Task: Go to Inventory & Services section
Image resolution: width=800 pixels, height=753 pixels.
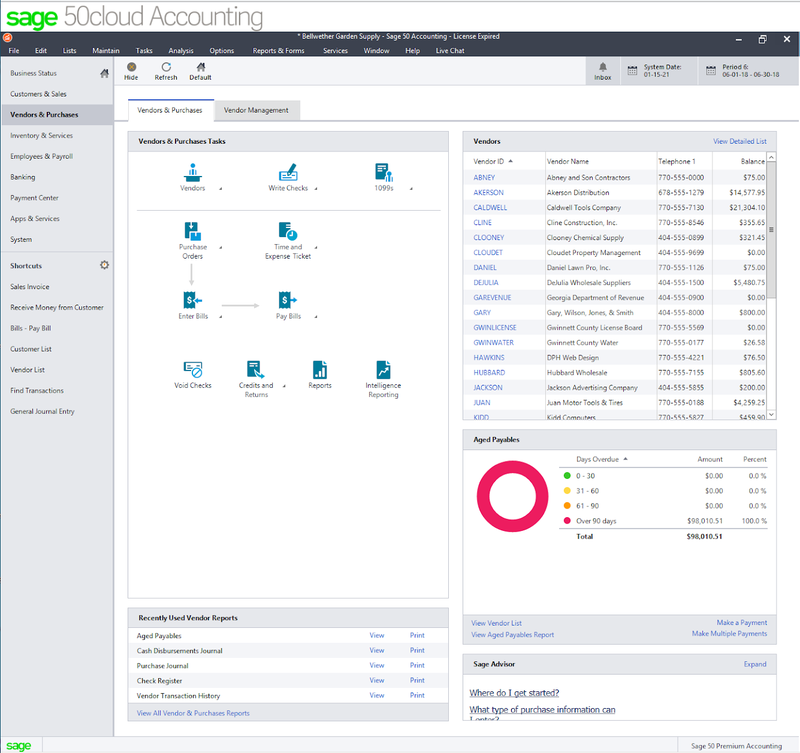Action: [x=41, y=135]
